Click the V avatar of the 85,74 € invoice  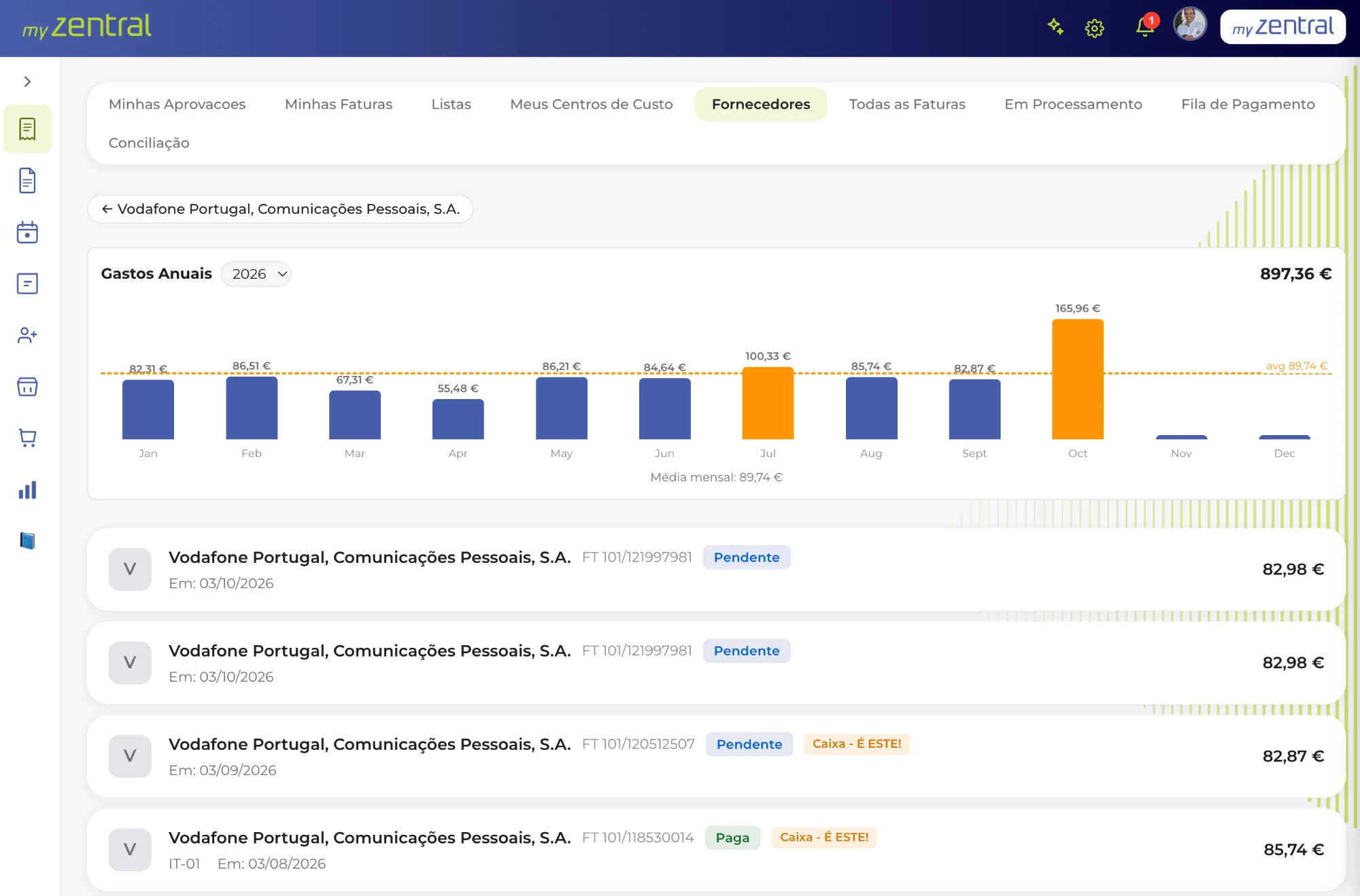tap(130, 849)
